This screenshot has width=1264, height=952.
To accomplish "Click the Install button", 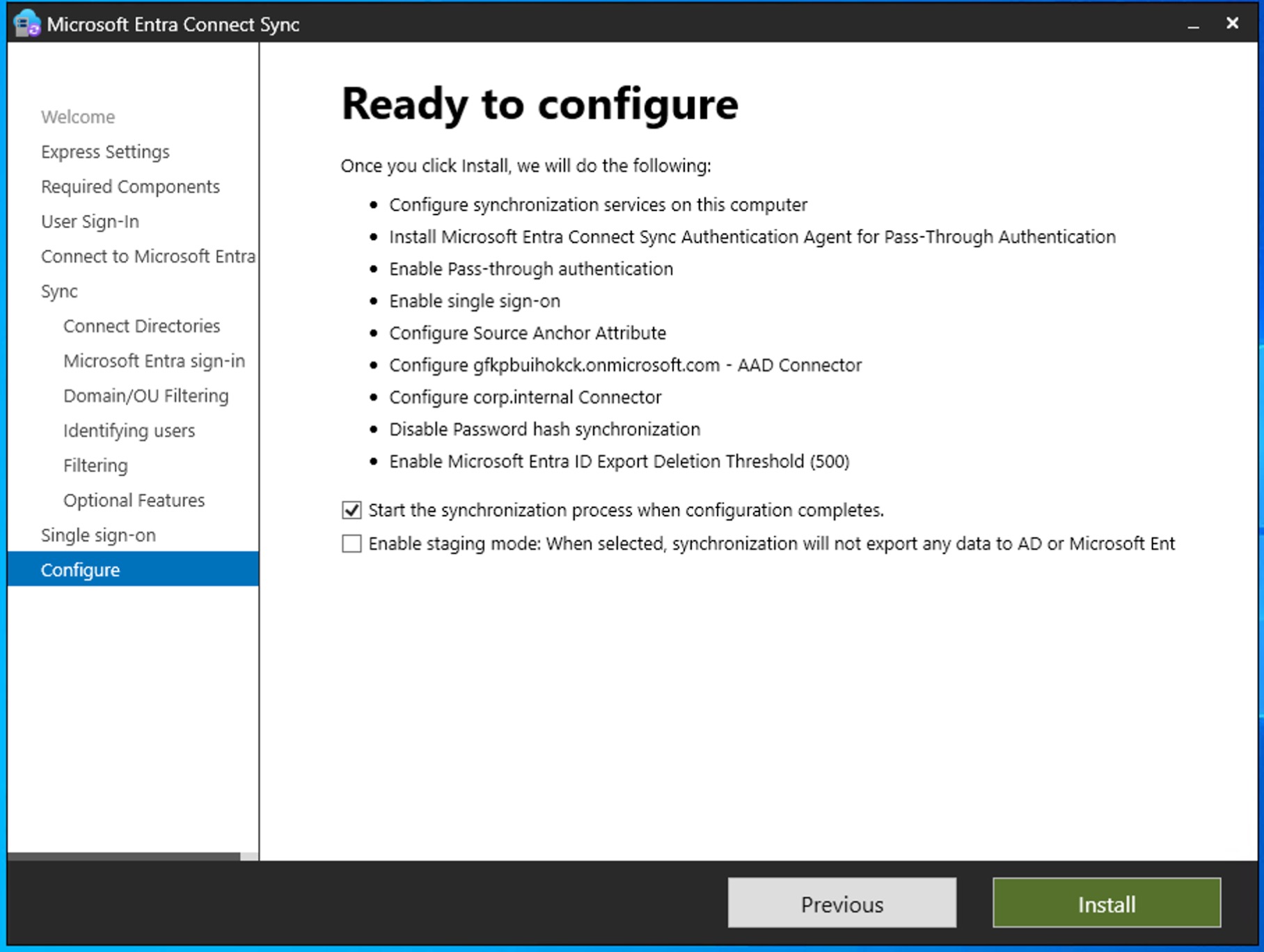I will point(1105,903).
